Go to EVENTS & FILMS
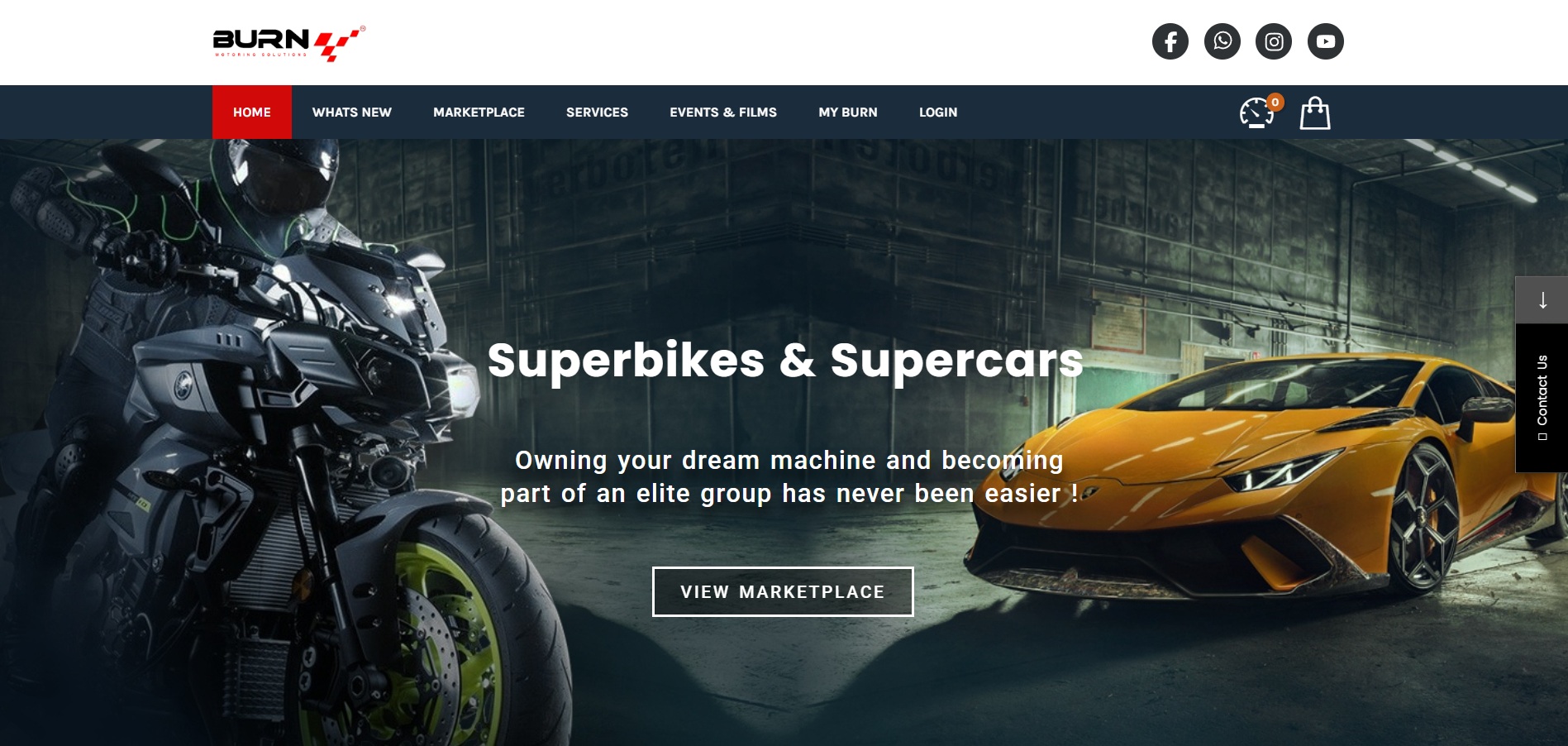The height and width of the screenshot is (746, 1568). pos(723,112)
